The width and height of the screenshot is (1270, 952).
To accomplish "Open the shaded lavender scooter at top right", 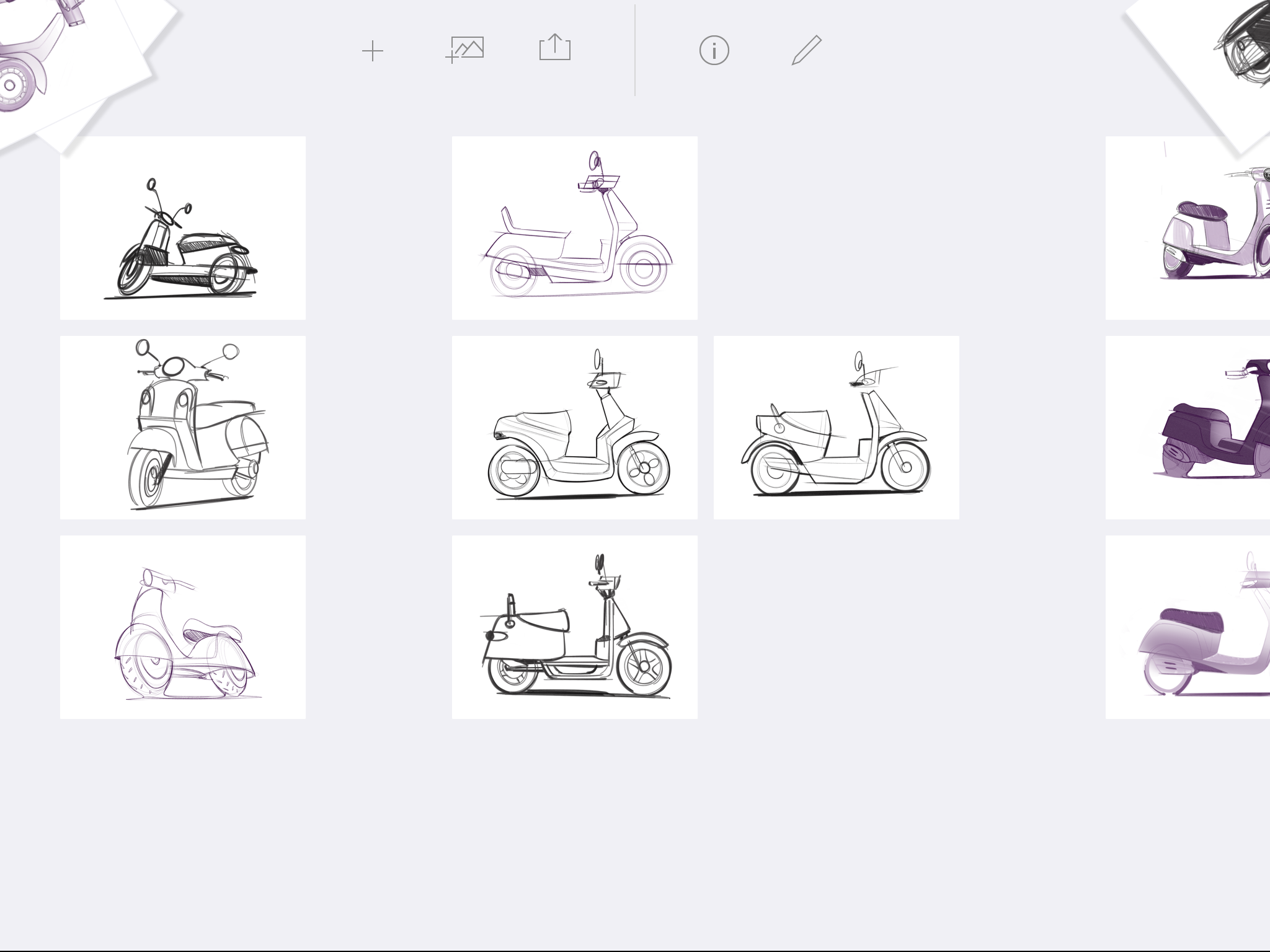I will pos(1188,236).
